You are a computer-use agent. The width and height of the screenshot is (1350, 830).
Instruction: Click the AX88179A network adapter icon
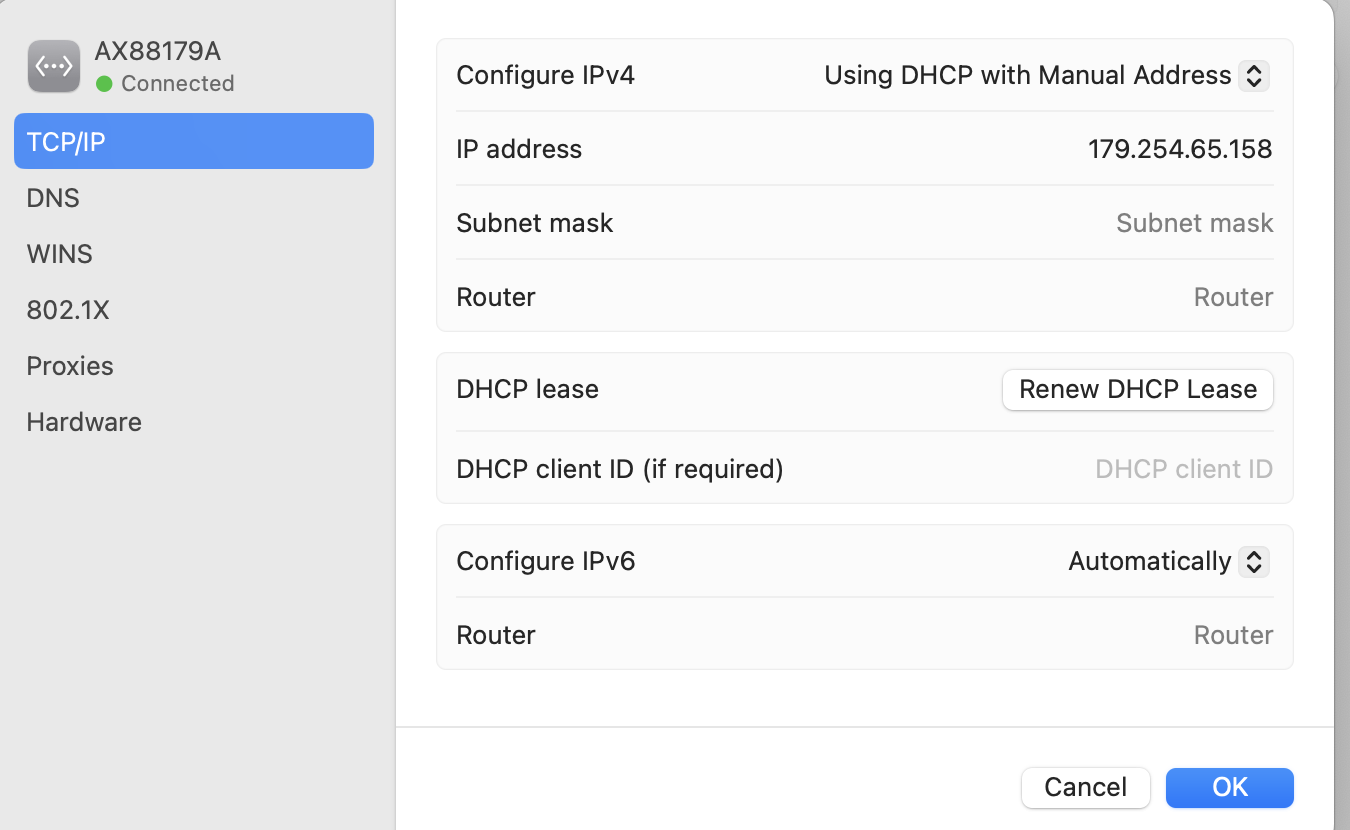coord(54,65)
